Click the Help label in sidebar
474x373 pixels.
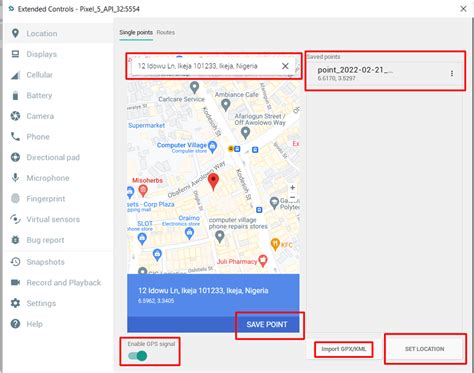point(35,324)
